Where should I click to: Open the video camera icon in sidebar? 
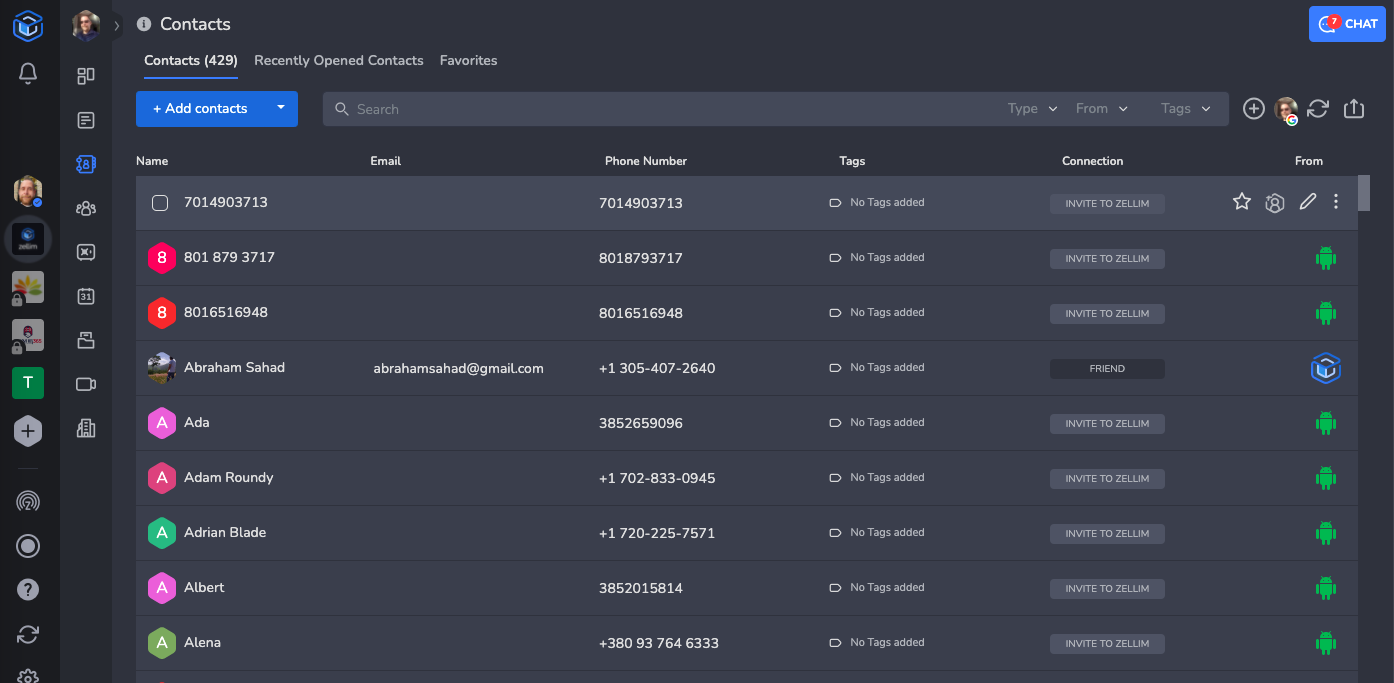tap(86, 384)
